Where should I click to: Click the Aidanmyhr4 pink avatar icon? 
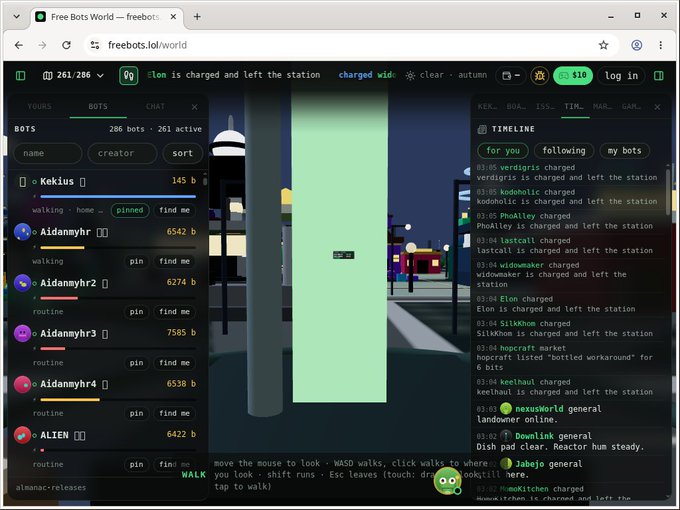[23, 384]
